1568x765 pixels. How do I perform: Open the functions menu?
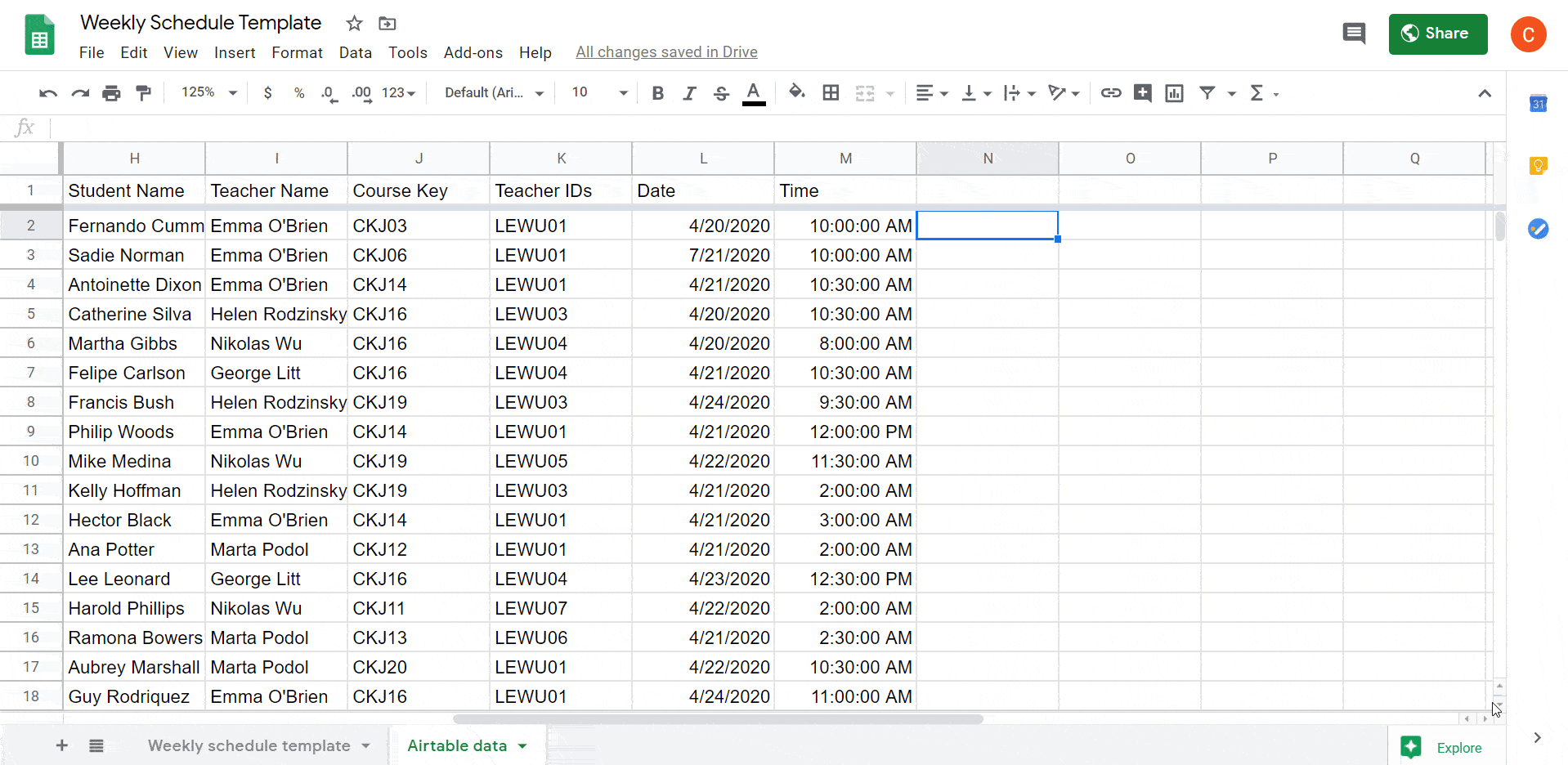(x=1257, y=92)
